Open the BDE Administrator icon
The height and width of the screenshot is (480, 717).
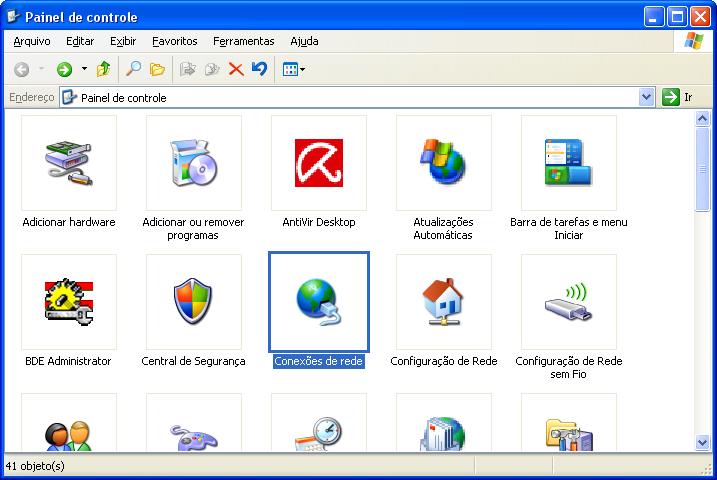pyautogui.click(x=69, y=302)
